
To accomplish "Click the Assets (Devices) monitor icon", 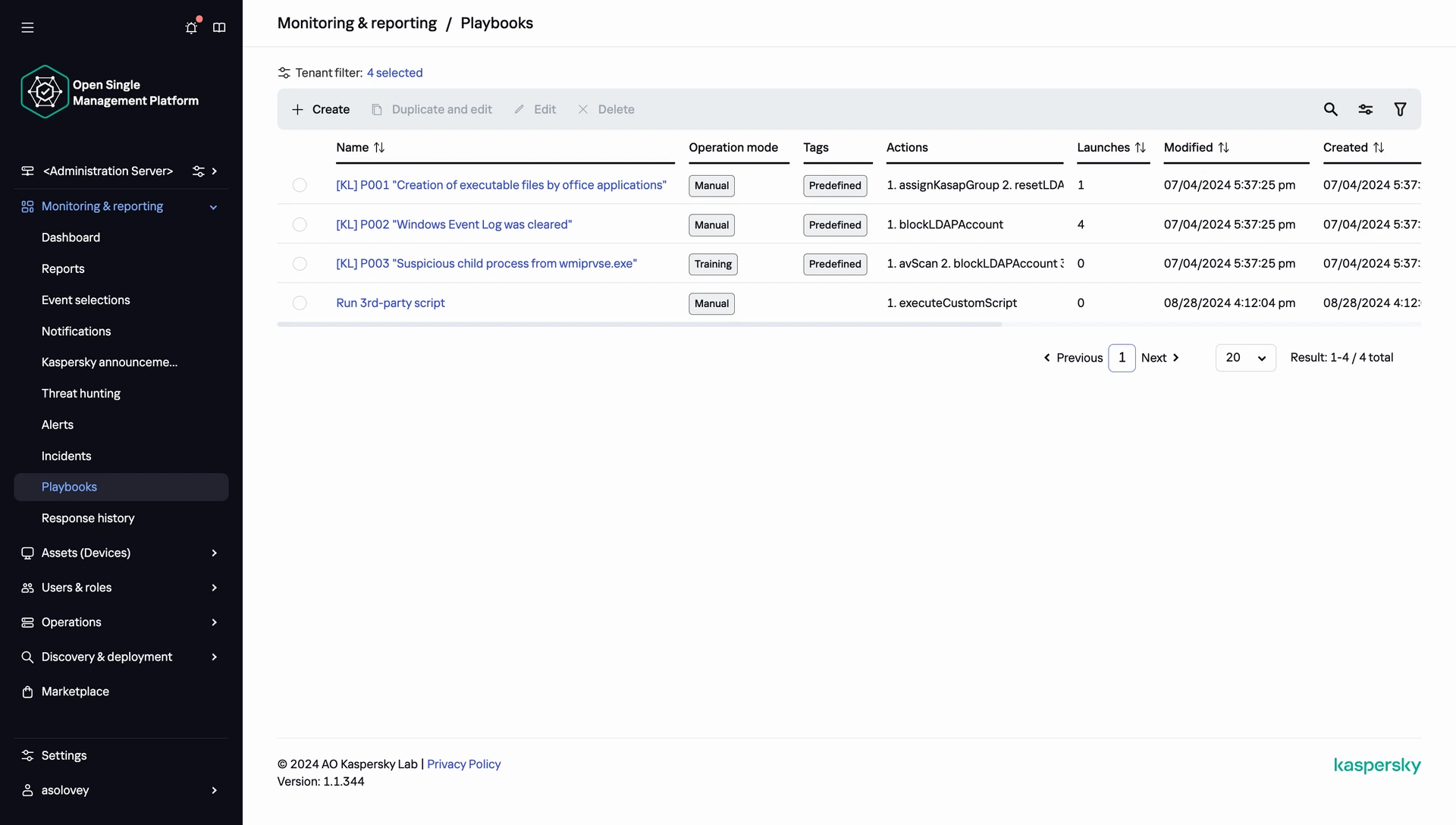I will [27, 553].
